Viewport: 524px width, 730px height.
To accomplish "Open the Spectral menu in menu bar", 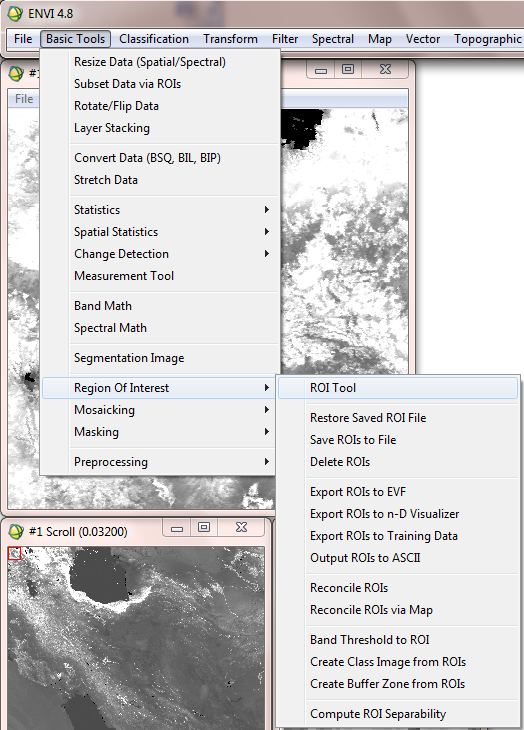I will click(333, 39).
